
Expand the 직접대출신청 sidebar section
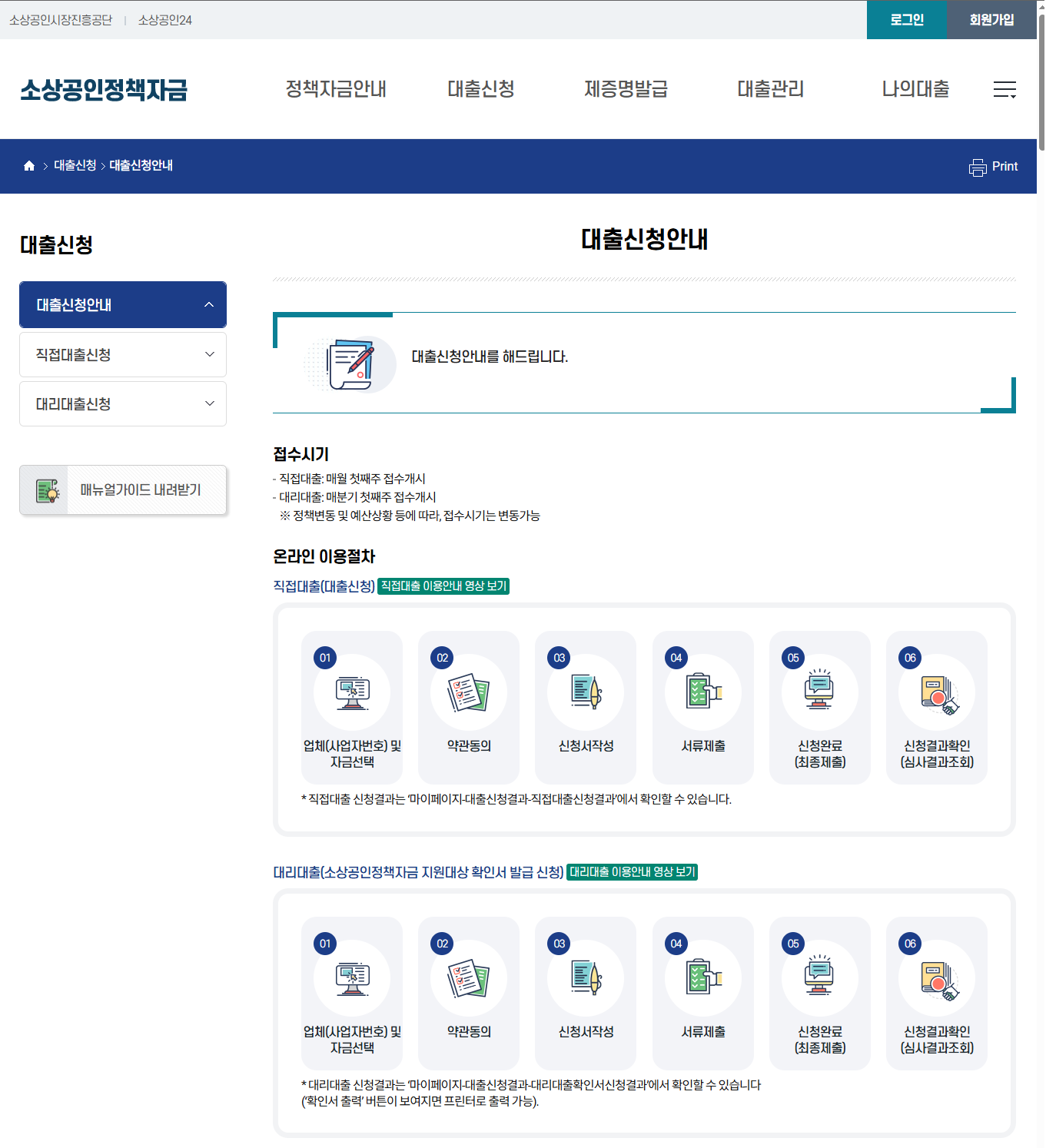click(122, 354)
